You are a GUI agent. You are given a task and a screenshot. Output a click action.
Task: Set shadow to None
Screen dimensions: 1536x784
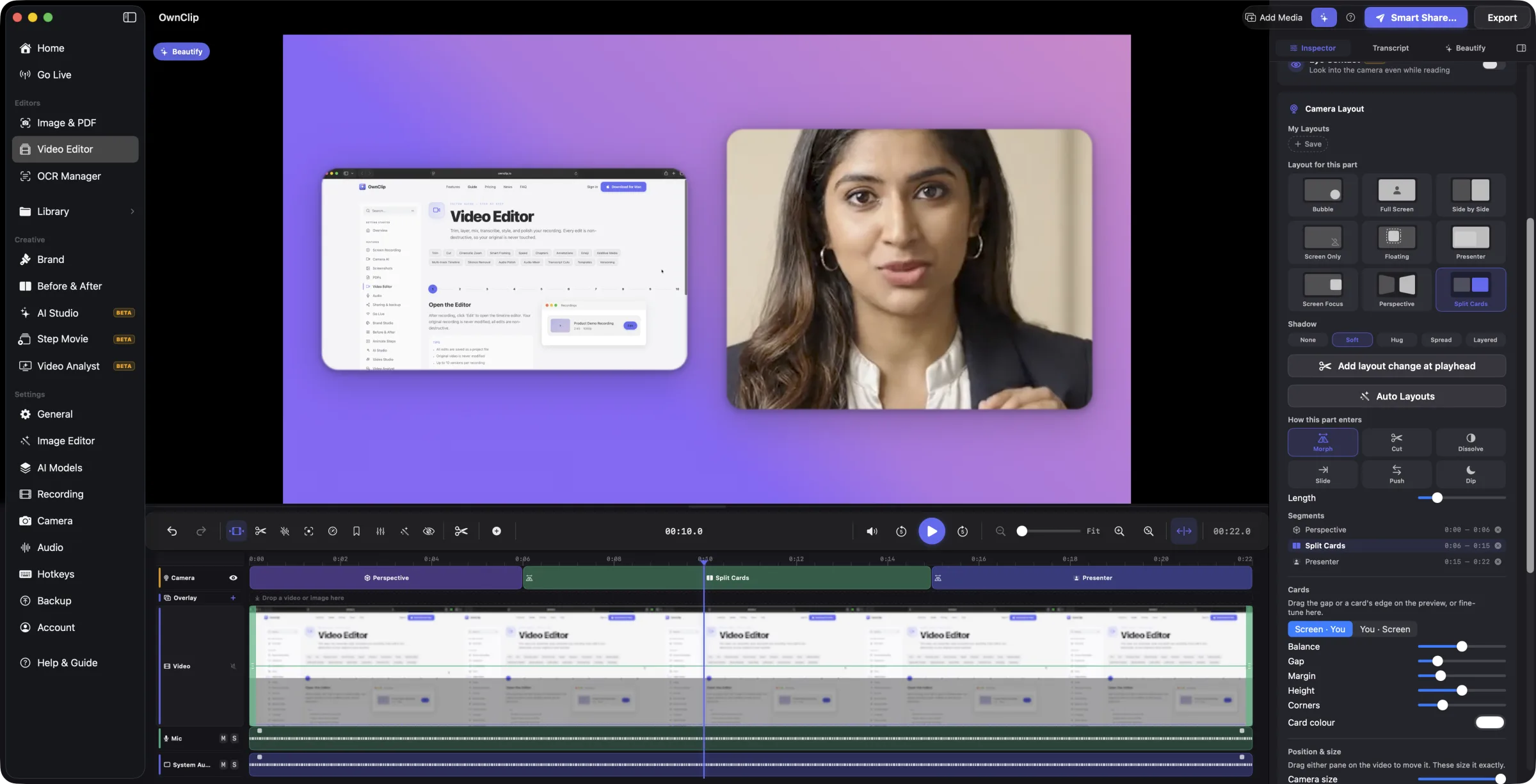[x=1308, y=340]
